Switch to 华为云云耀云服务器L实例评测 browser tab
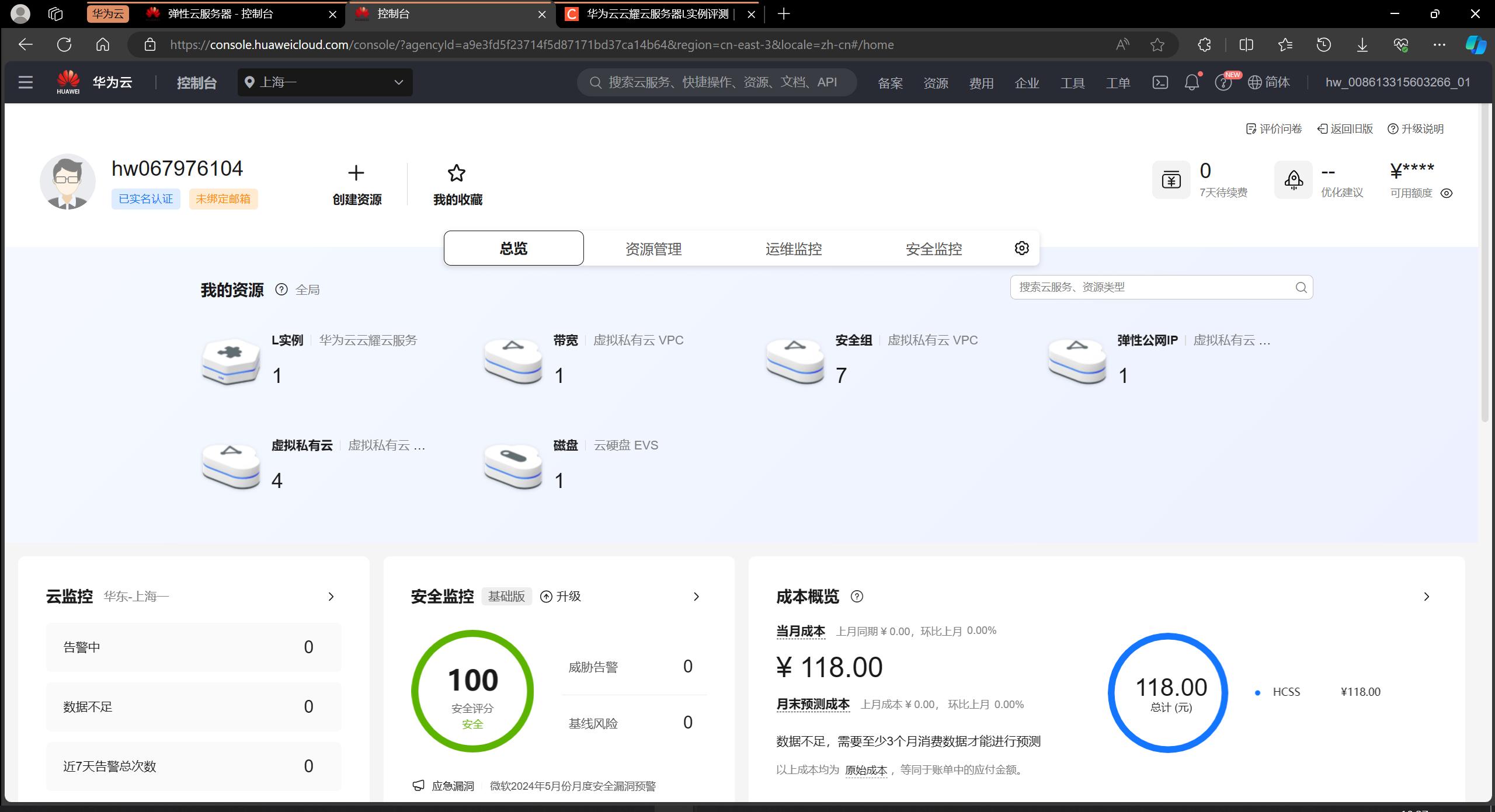This screenshot has width=1495, height=812. pos(660,14)
